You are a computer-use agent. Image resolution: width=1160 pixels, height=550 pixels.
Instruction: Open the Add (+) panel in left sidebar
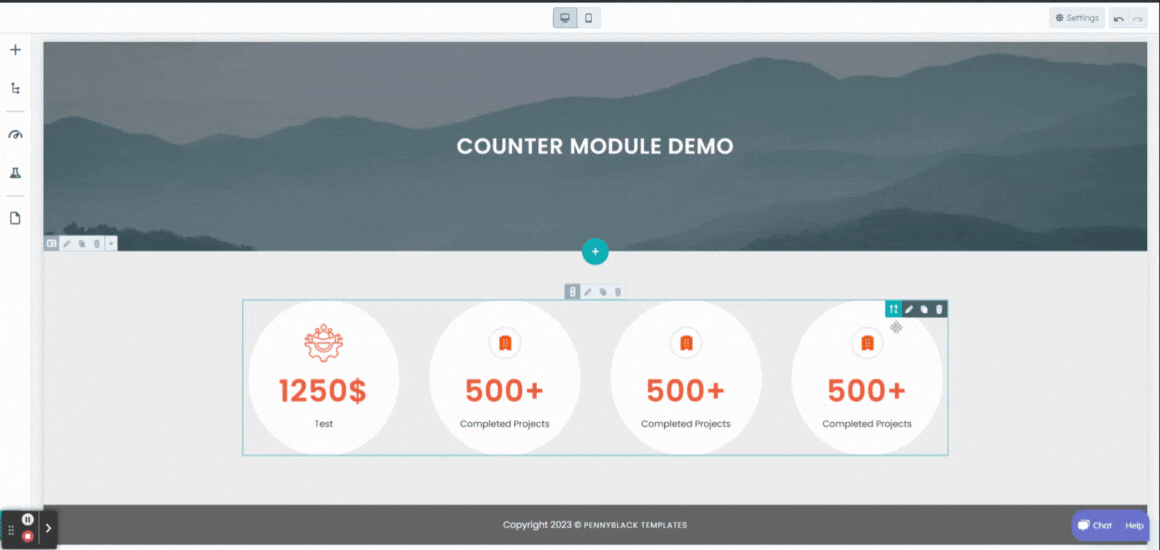tap(16, 50)
